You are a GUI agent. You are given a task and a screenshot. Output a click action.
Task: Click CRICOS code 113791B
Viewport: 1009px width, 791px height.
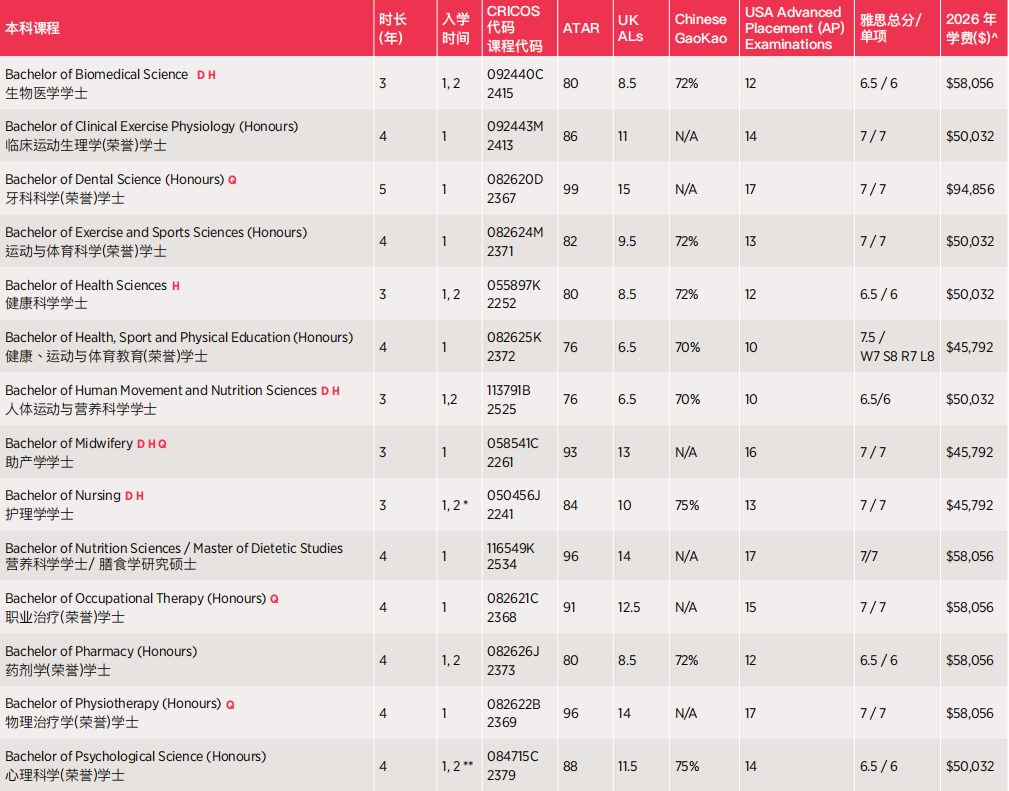pos(508,391)
